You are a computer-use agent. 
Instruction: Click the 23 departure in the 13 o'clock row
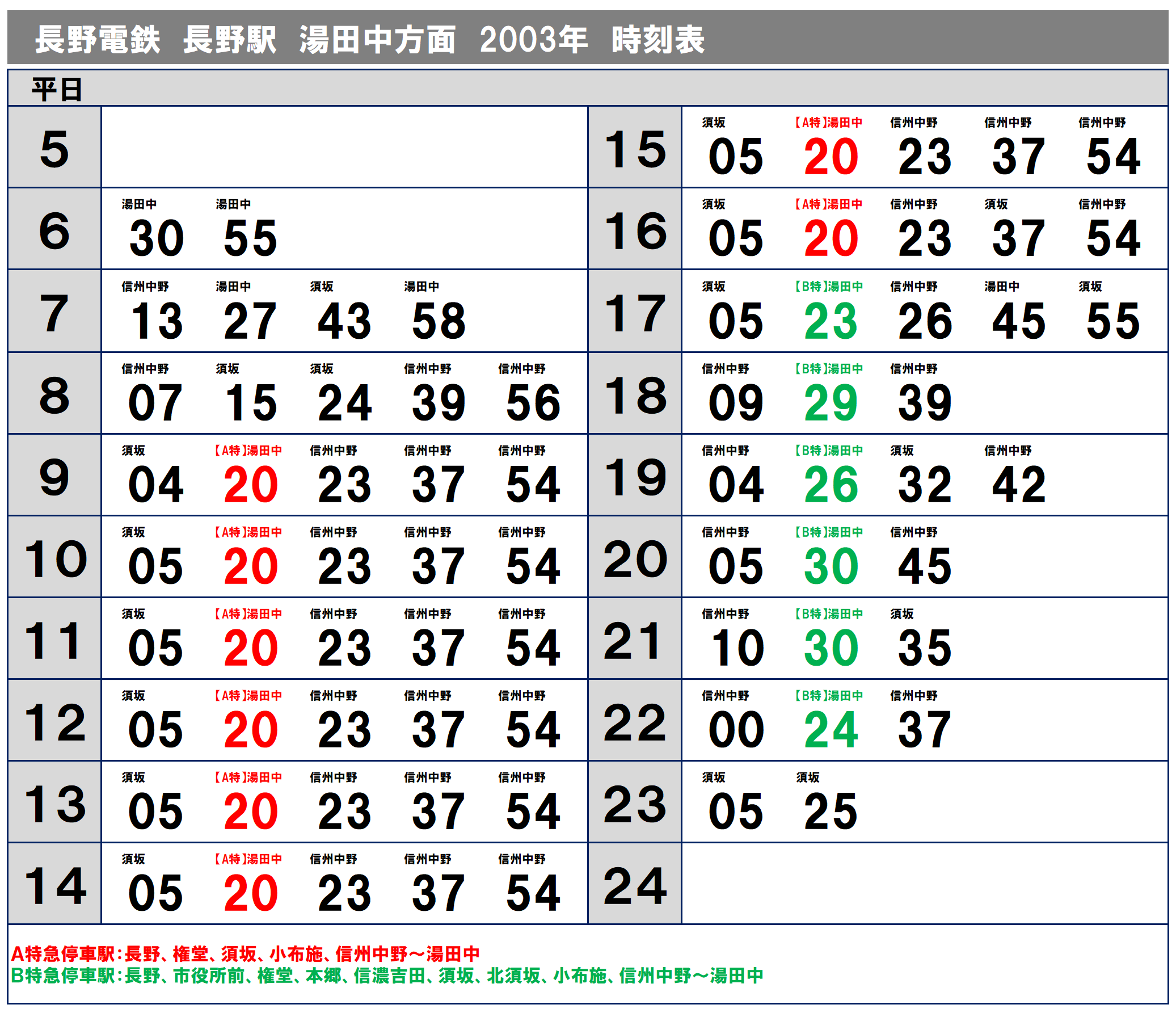tap(344, 812)
